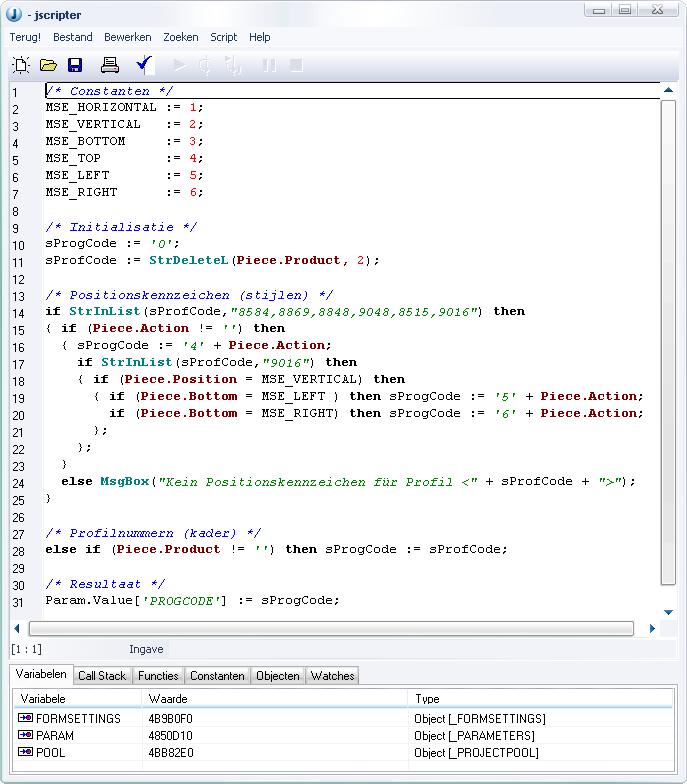Click value 4BB82E0 in Waarde column
The height and width of the screenshot is (784, 687).
pyautogui.click(x=171, y=752)
